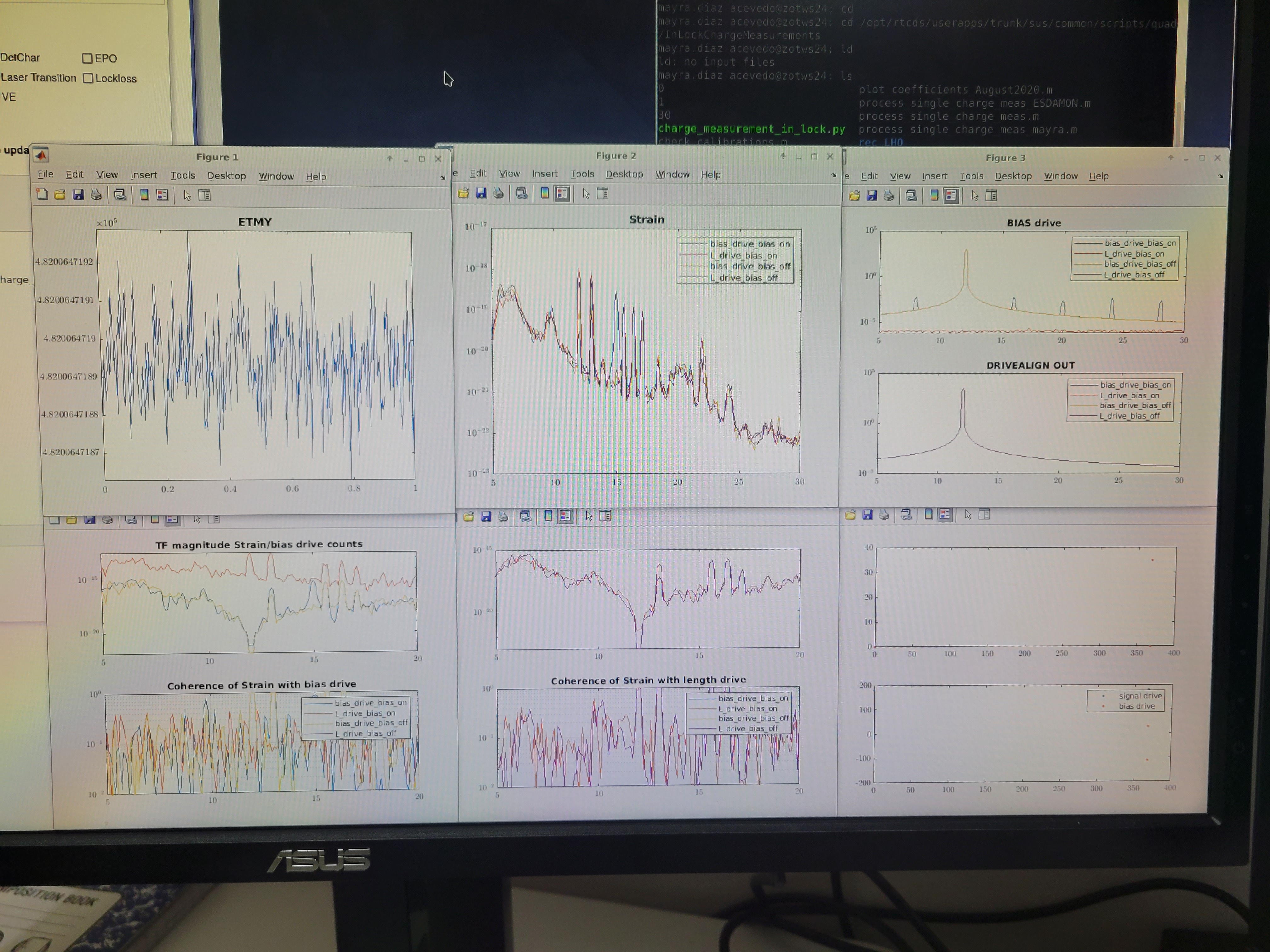The height and width of the screenshot is (952, 1270).
Task: Open Property Inspector icon in Figure 2 toolbar
Action: coord(603,194)
